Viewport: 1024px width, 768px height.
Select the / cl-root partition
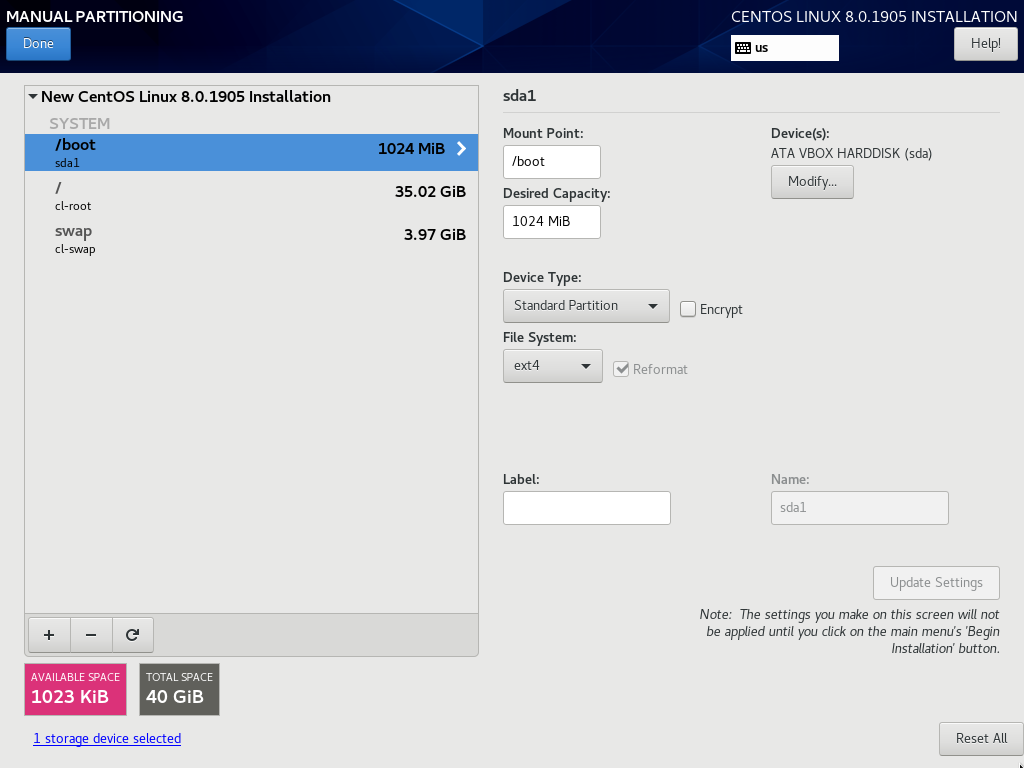tap(250, 197)
